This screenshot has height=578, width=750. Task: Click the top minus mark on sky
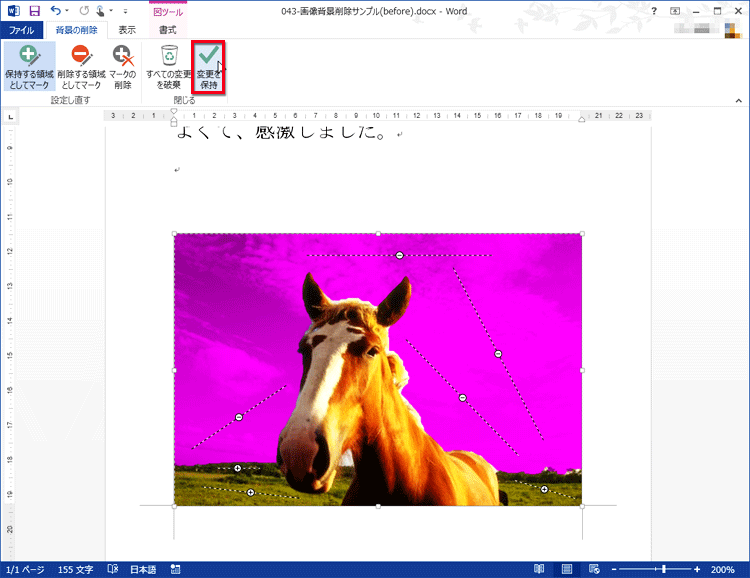pyautogui.click(x=399, y=256)
